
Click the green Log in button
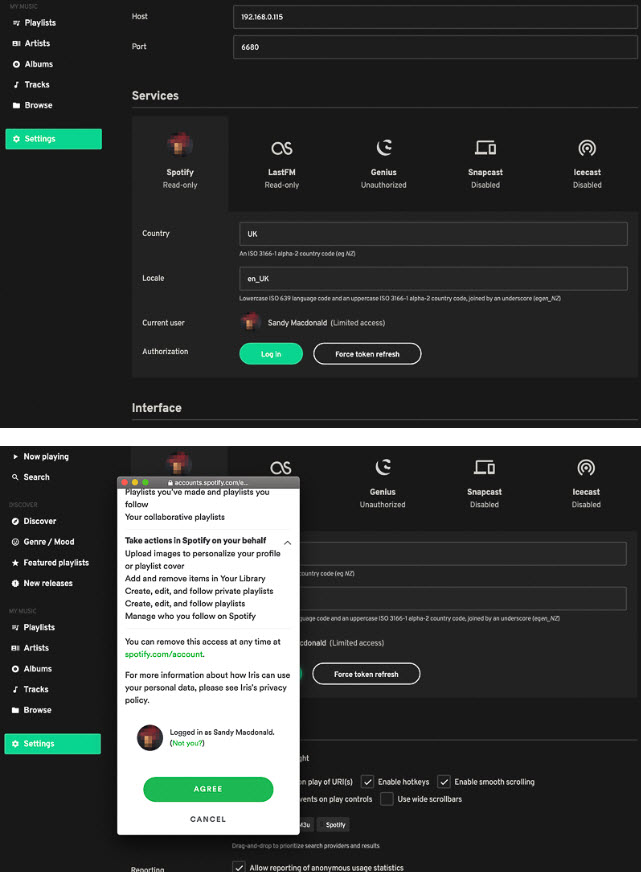[x=271, y=354]
